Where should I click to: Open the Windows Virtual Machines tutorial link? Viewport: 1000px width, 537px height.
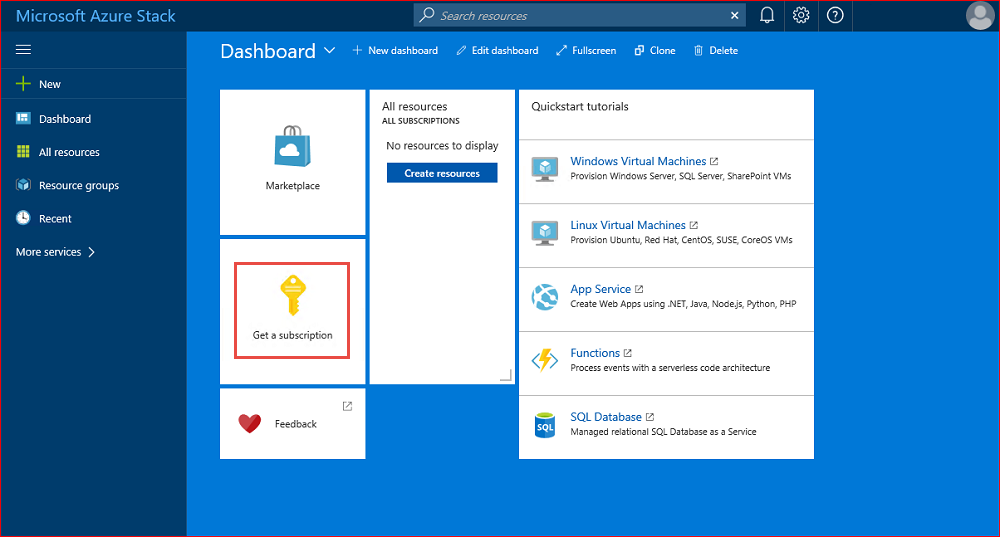pos(638,161)
